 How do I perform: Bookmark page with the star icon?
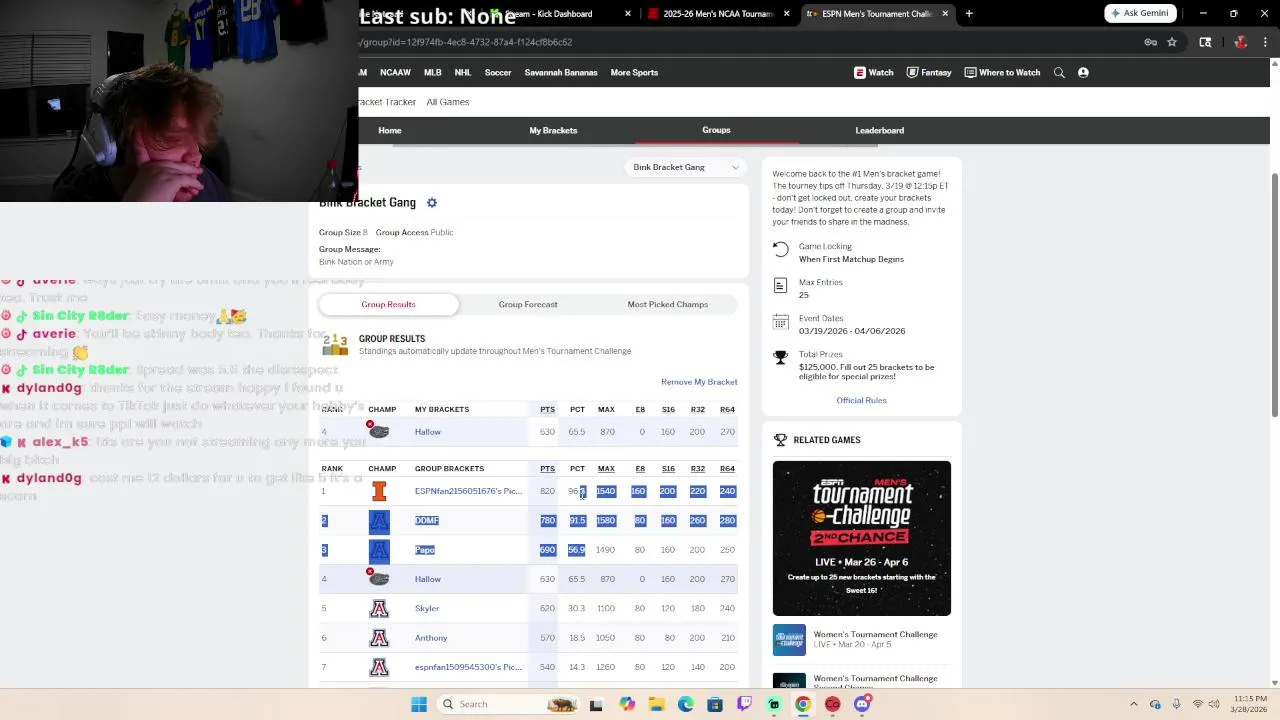(1172, 42)
